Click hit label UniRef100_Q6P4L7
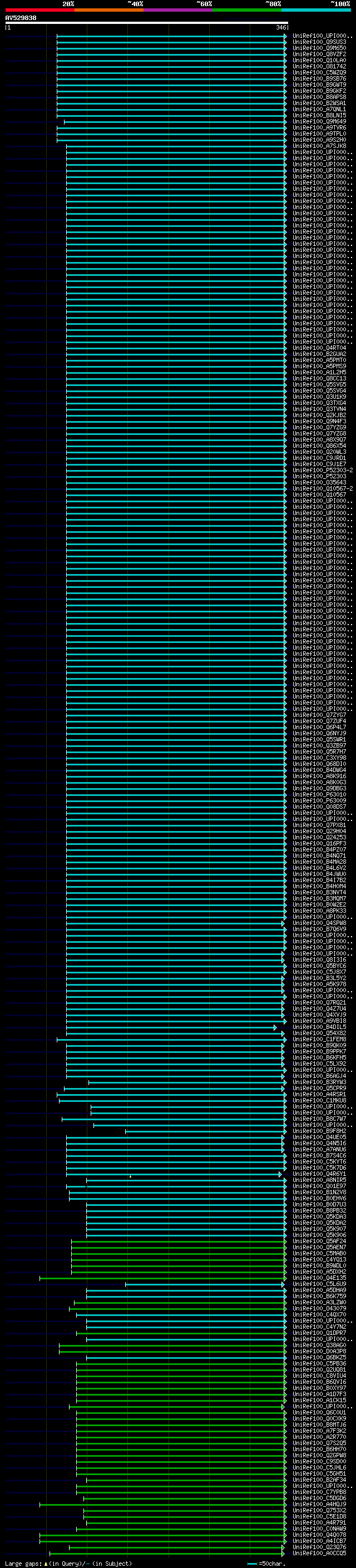This screenshot has width=356, height=1568. pos(319,728)
